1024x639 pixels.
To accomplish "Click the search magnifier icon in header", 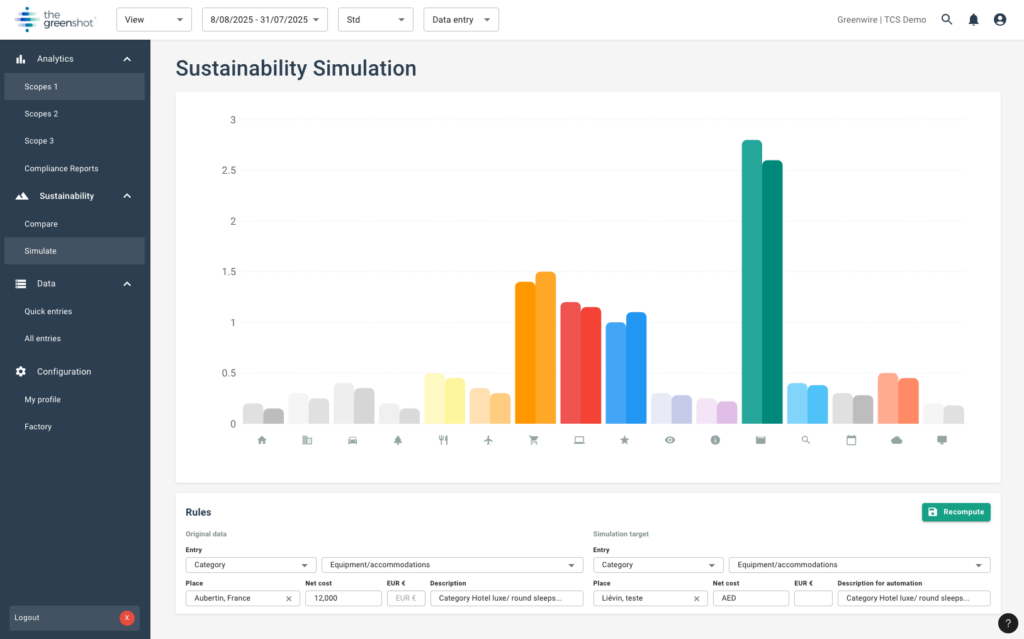I will click(x=947, y=20).
